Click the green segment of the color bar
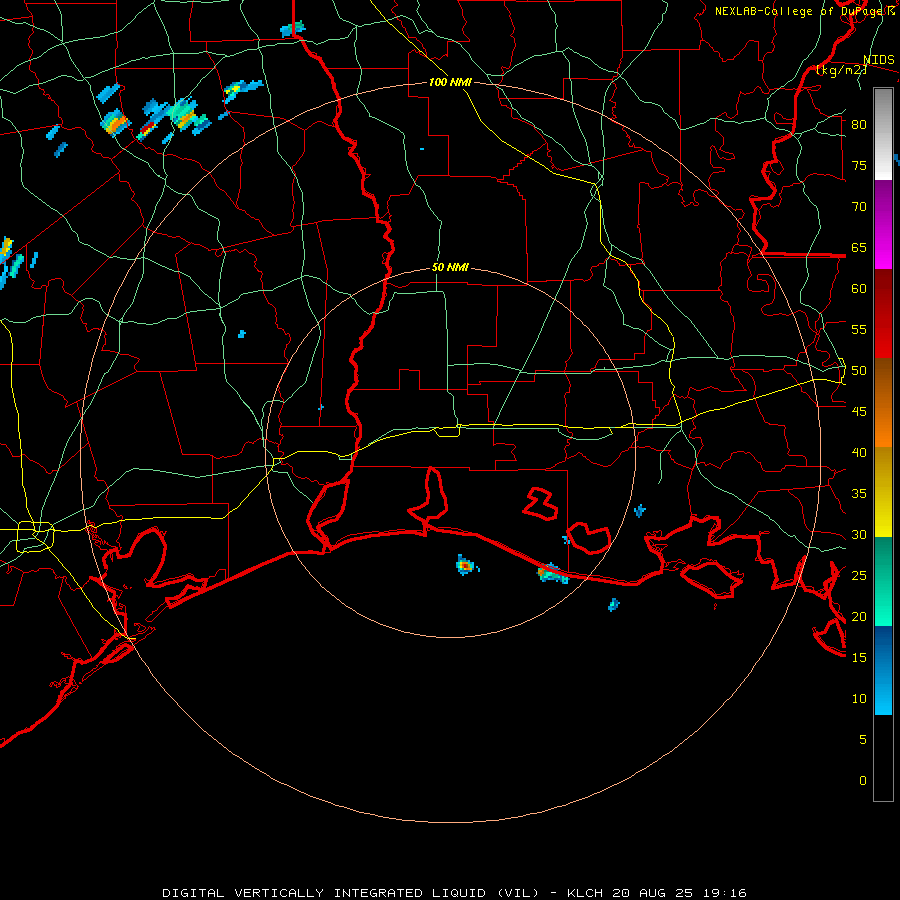This screenshot has width=900, height=900. tap(883, 581)
